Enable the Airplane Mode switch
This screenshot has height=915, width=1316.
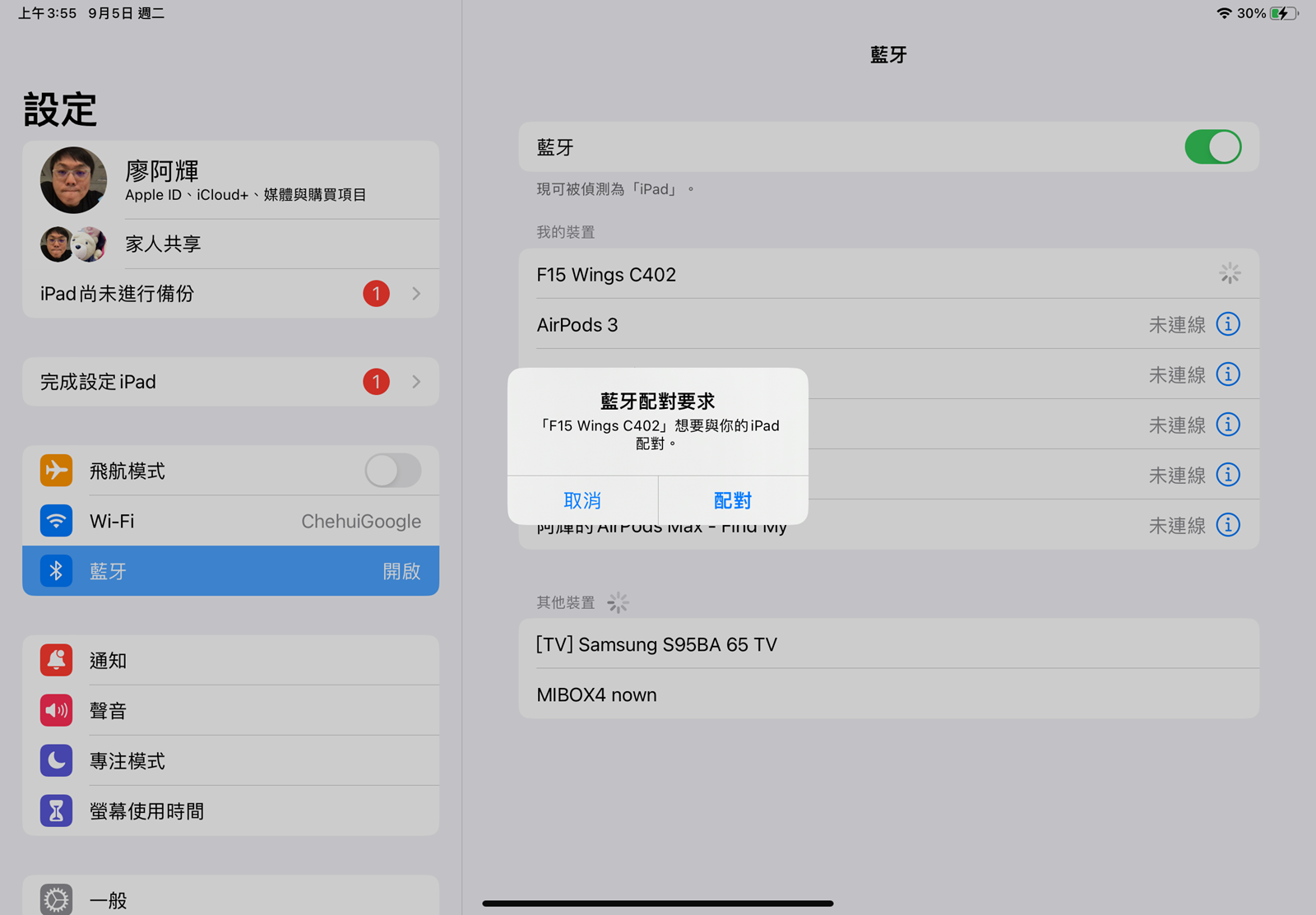392,471
